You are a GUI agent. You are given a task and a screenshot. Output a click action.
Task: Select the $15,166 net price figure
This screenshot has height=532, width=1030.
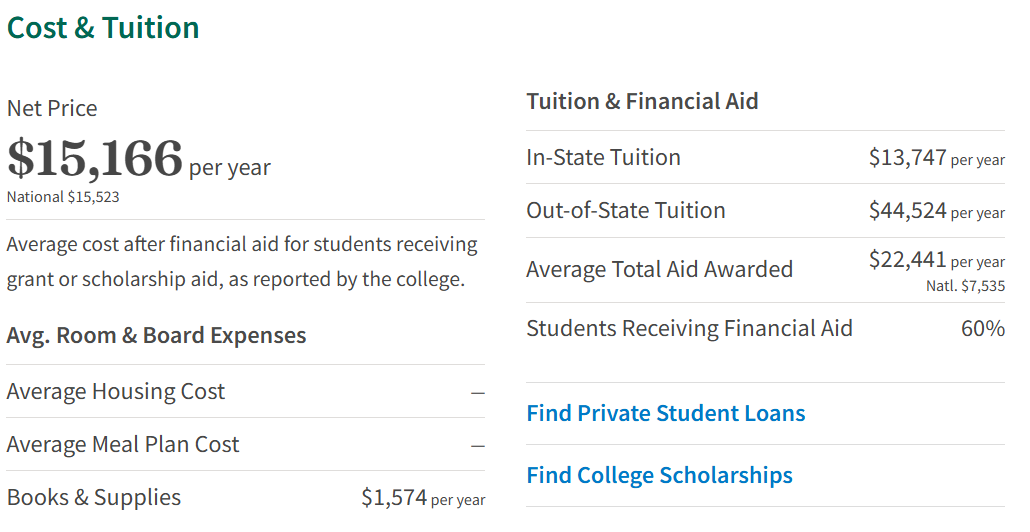[95, 158]
